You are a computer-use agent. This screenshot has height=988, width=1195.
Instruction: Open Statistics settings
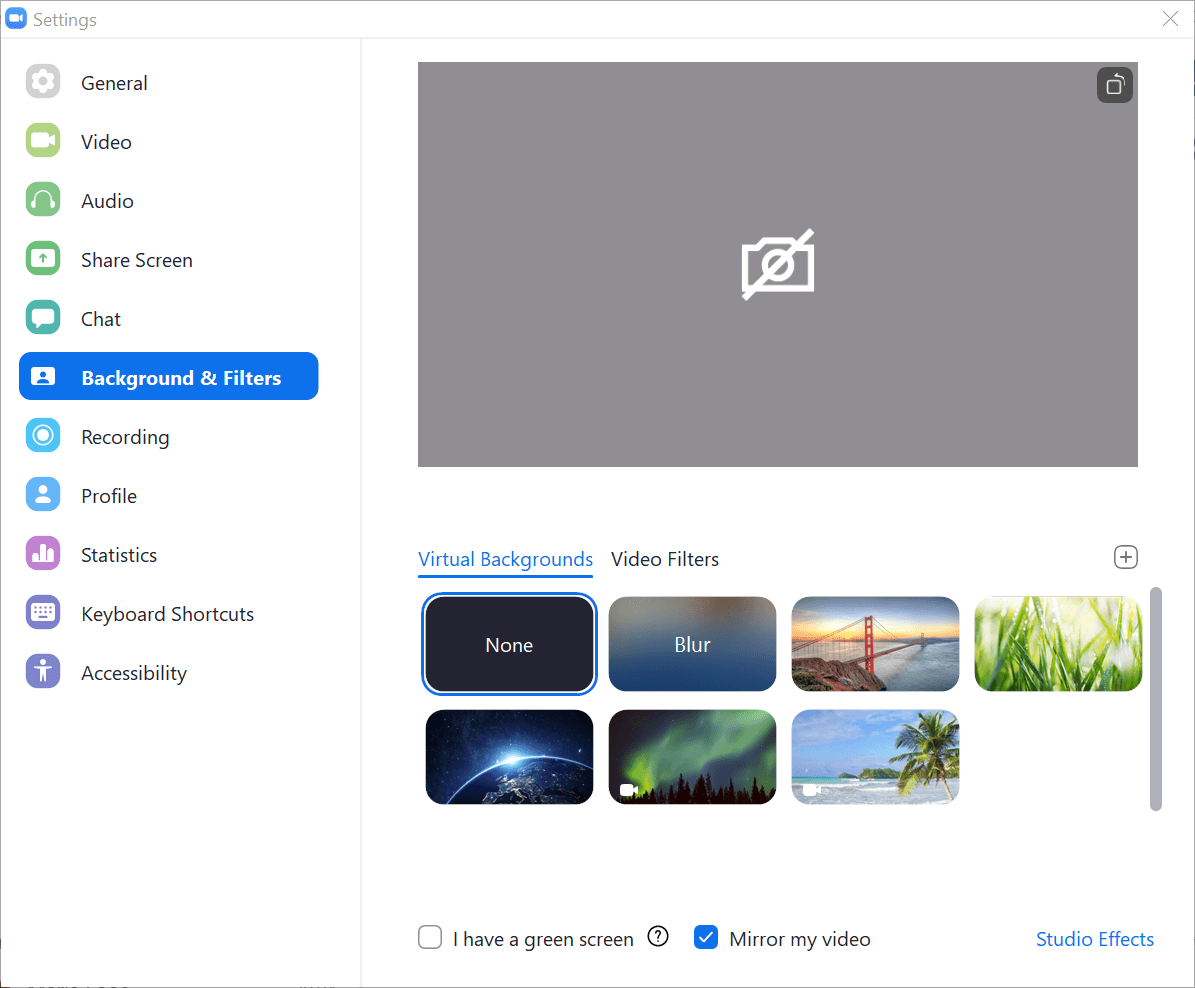pos(118,554)
